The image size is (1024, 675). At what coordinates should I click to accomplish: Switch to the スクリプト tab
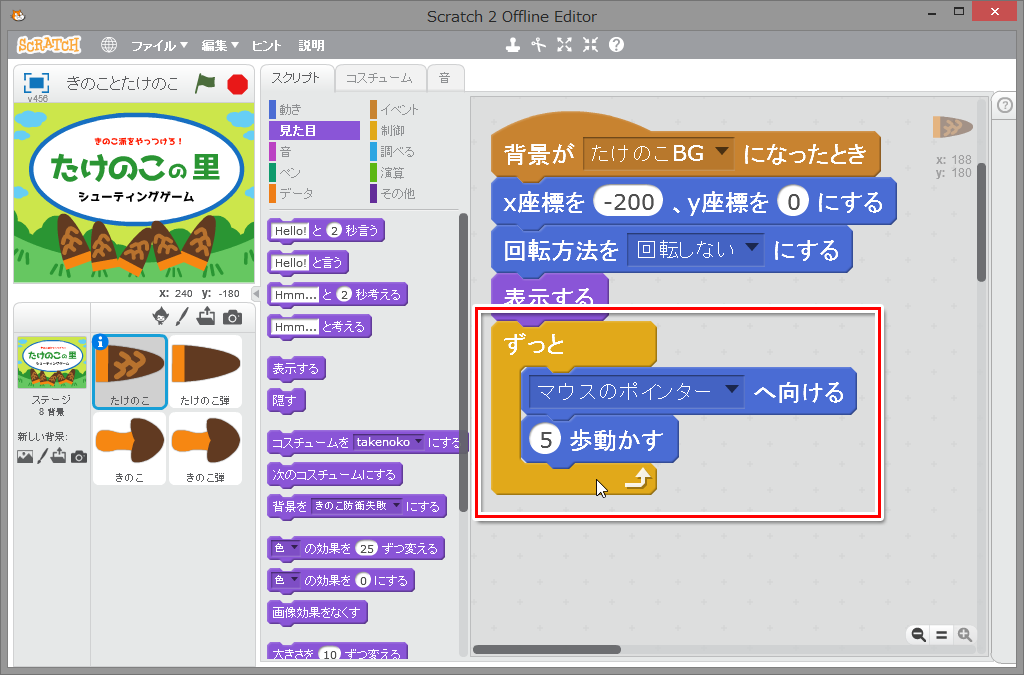(296, 78)
